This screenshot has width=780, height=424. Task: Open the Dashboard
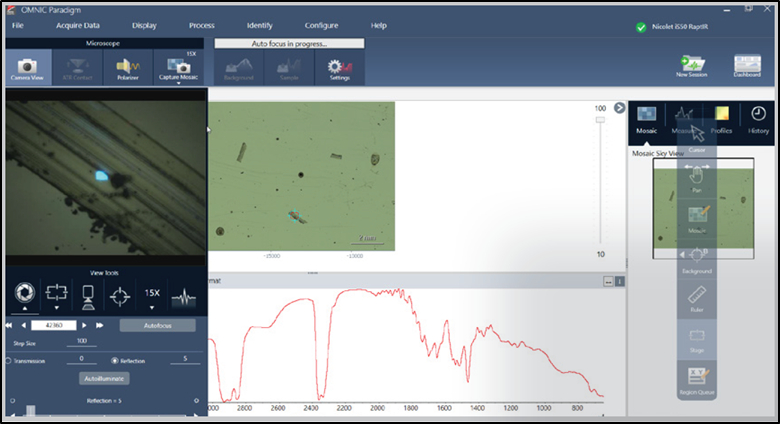[x=747, y=66]
